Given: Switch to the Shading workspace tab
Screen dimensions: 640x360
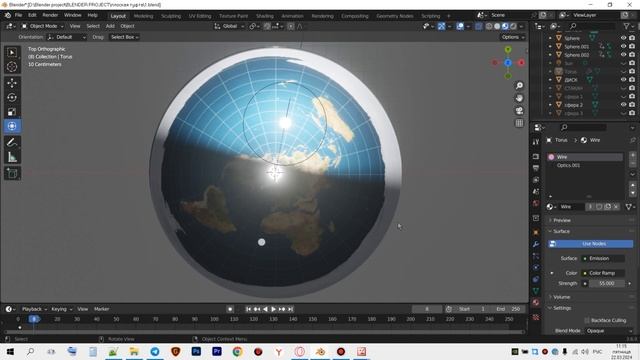Looking at the screenshot, I should (x=264, y=16).
